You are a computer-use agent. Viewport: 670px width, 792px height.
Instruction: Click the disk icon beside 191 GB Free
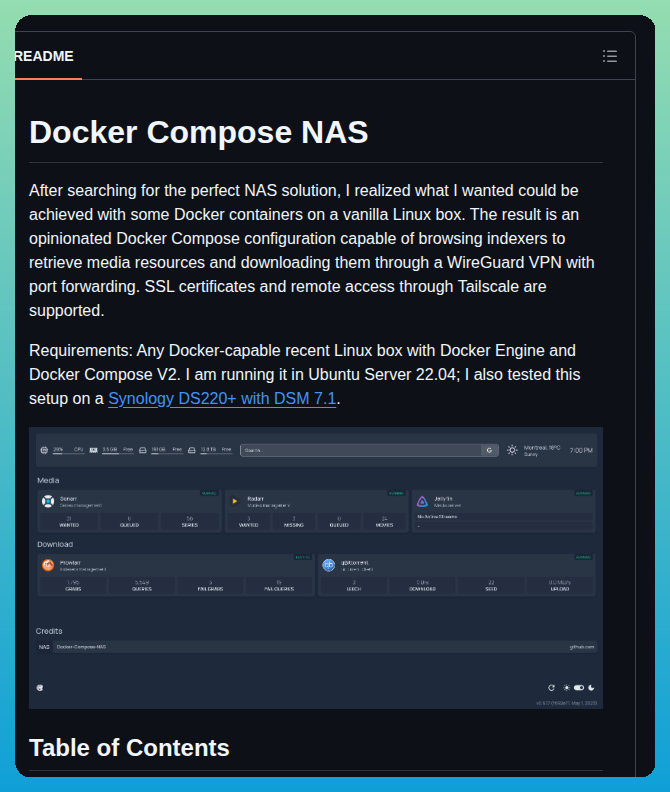[x=142, y=450]
